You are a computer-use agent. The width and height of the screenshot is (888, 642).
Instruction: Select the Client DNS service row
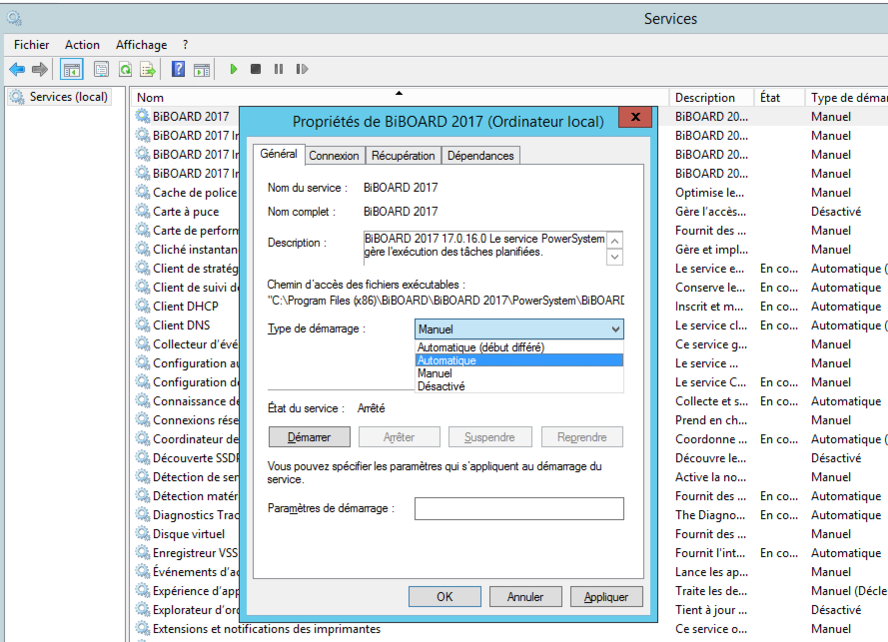click(181, 326)
